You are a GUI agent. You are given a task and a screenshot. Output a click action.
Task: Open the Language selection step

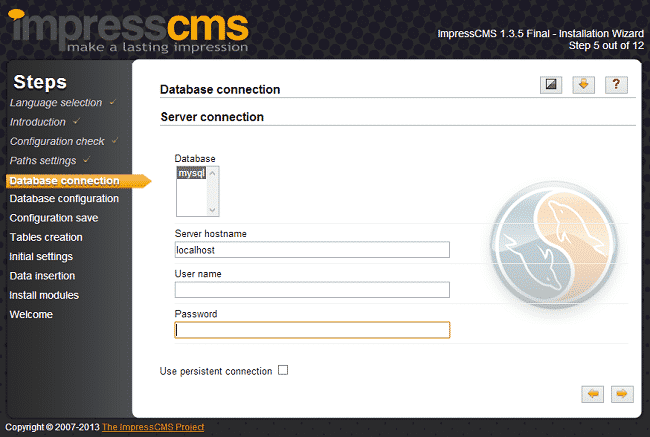point(56,103)
